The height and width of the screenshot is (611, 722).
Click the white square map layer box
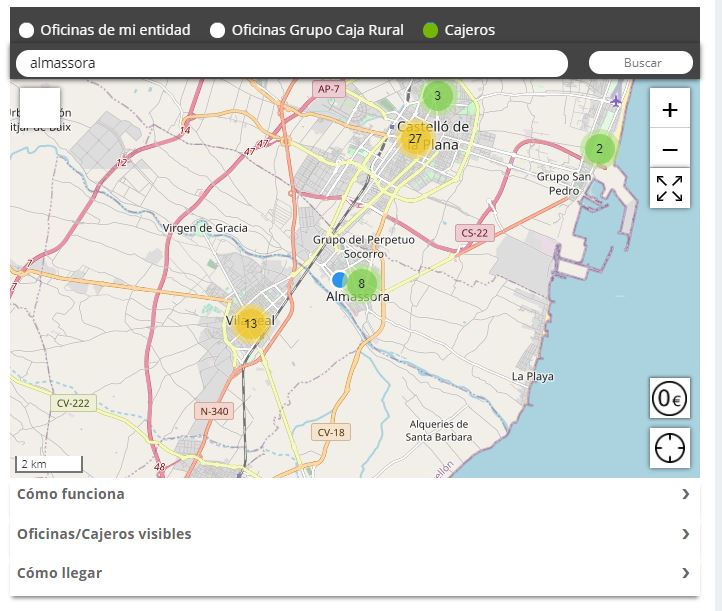tap(40, 108)
